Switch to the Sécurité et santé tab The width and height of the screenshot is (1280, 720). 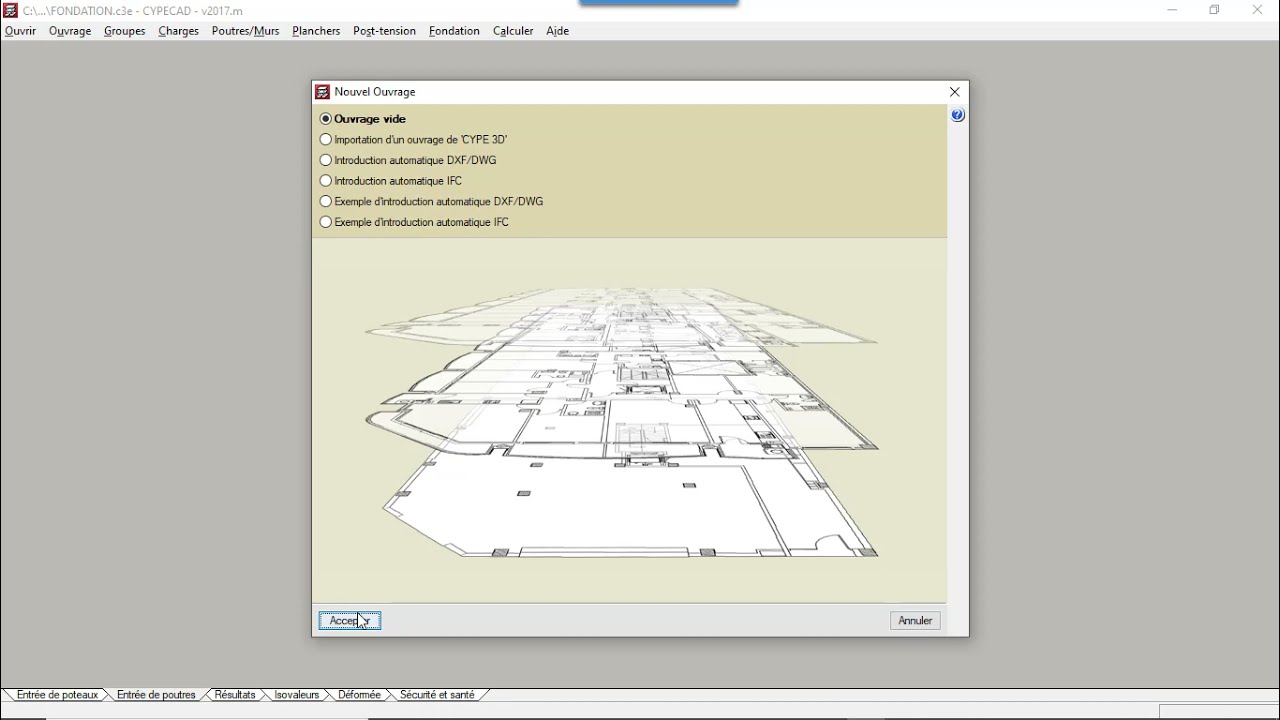pyautogui.click(x=437, y=695)
